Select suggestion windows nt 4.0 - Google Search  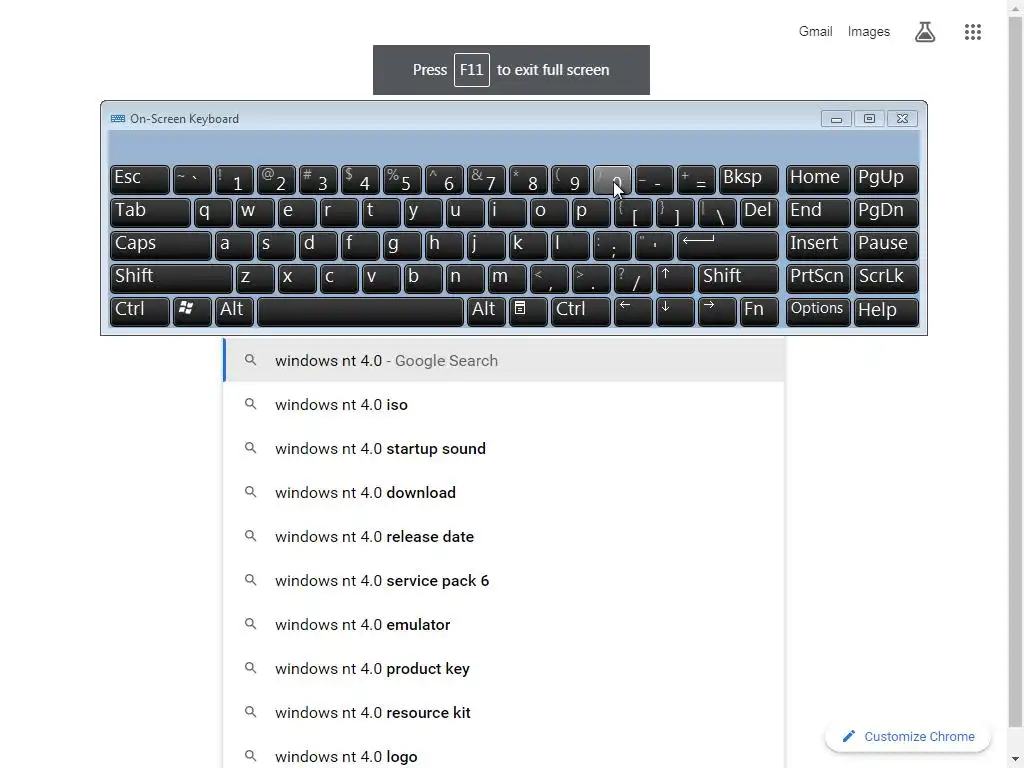pyautogui.click(x=504, y=360)
